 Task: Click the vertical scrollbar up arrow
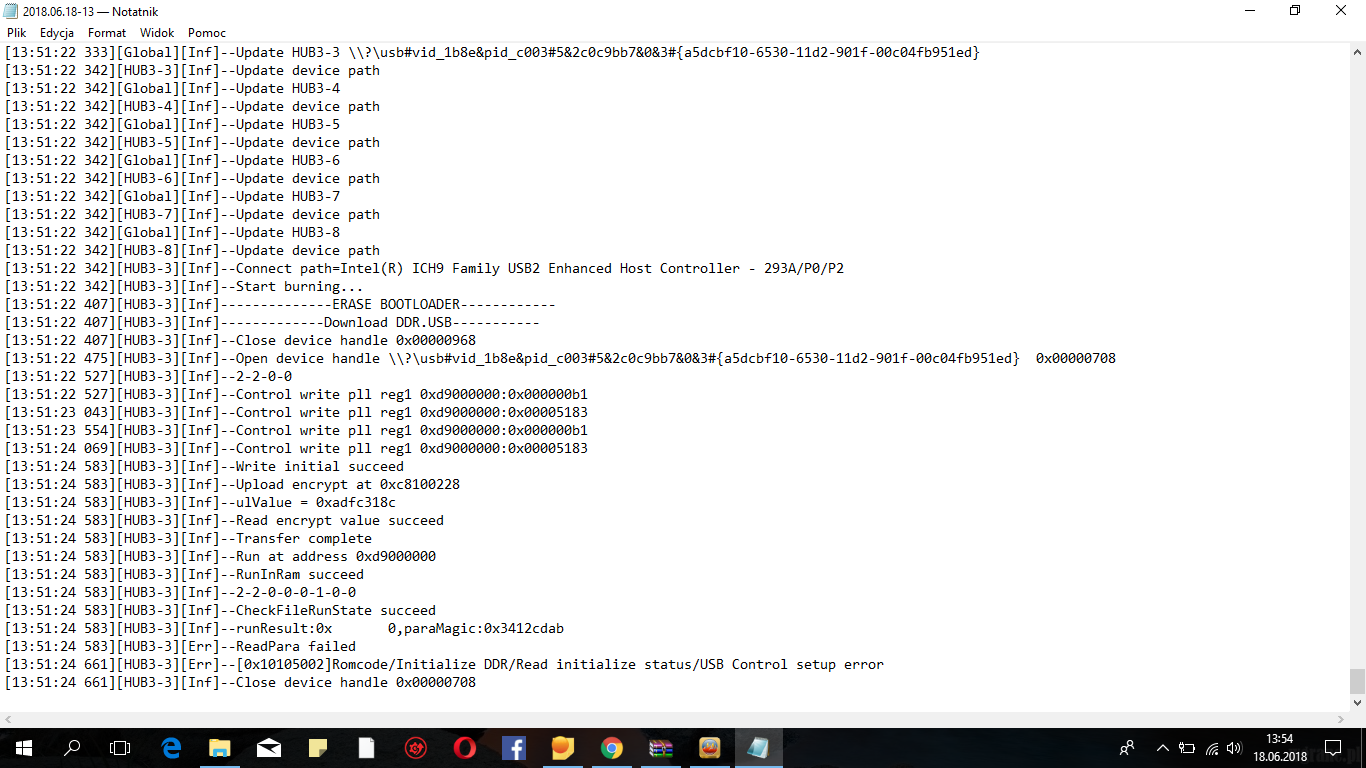tap(1357, 52)
